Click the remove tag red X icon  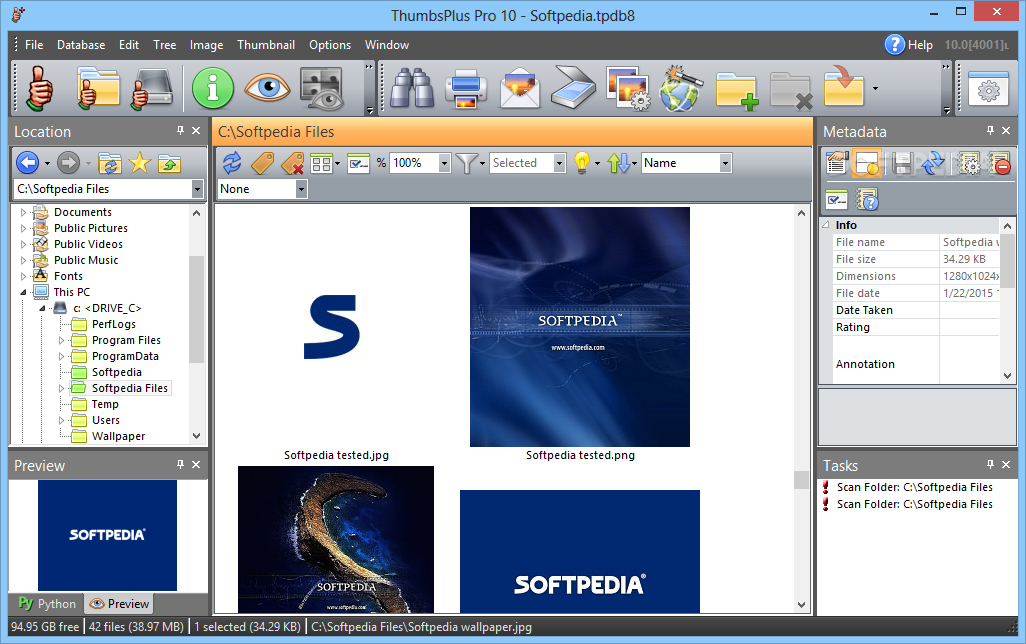tap(292, 163)
